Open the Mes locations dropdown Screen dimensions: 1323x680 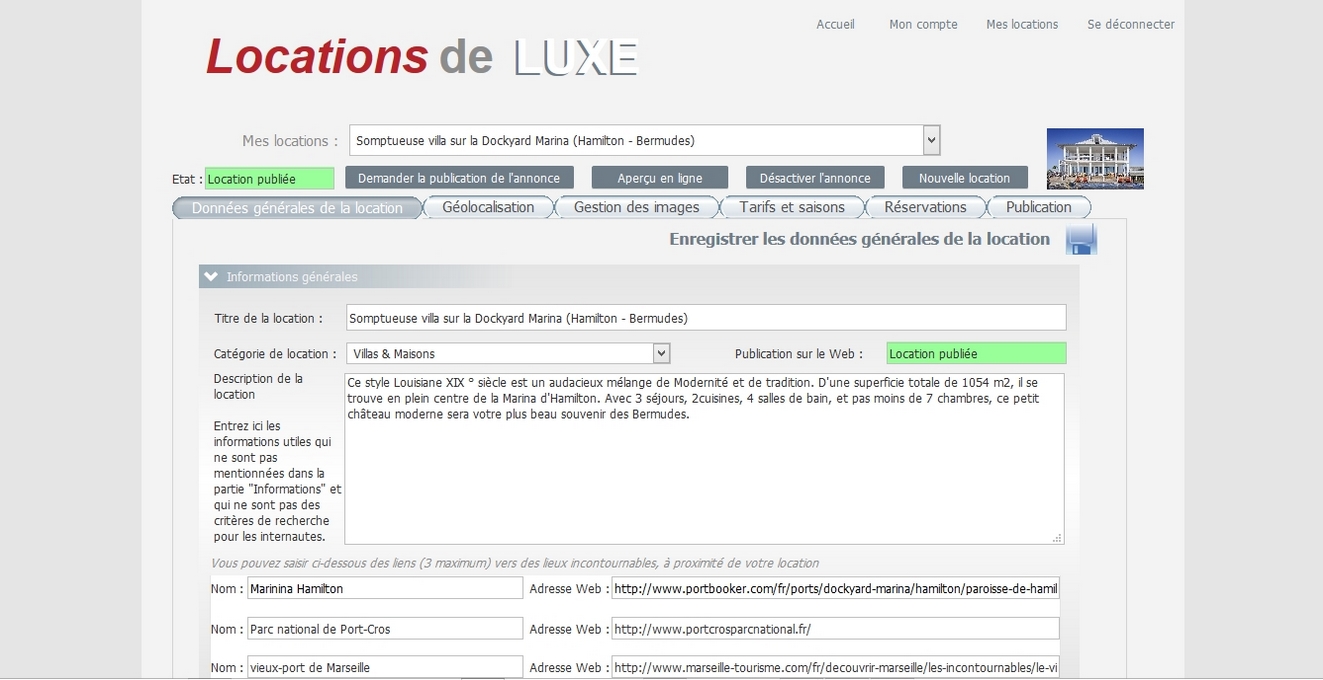pos(931,140)
